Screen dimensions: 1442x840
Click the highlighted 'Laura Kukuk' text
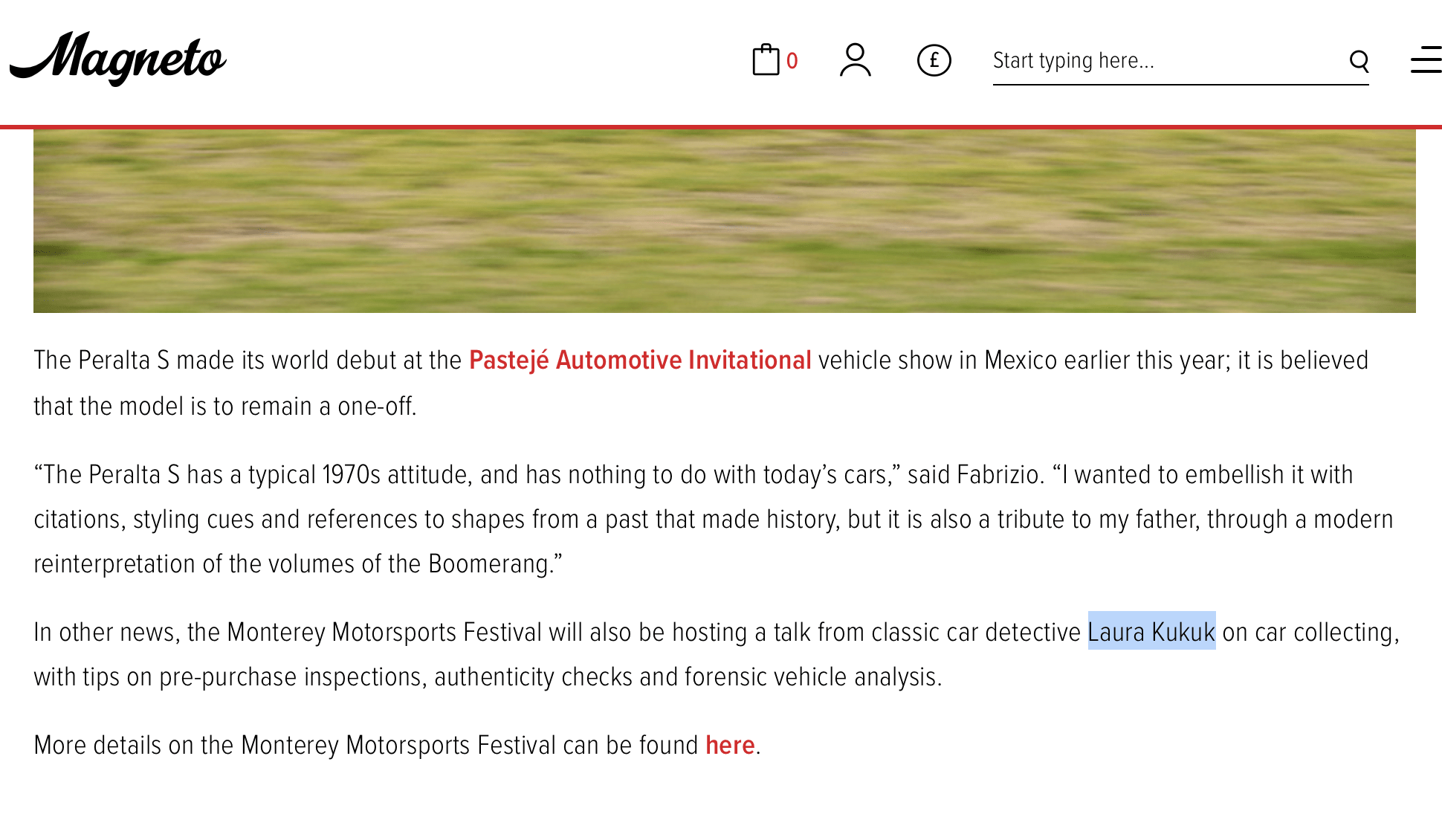[x=1151, y=633]
